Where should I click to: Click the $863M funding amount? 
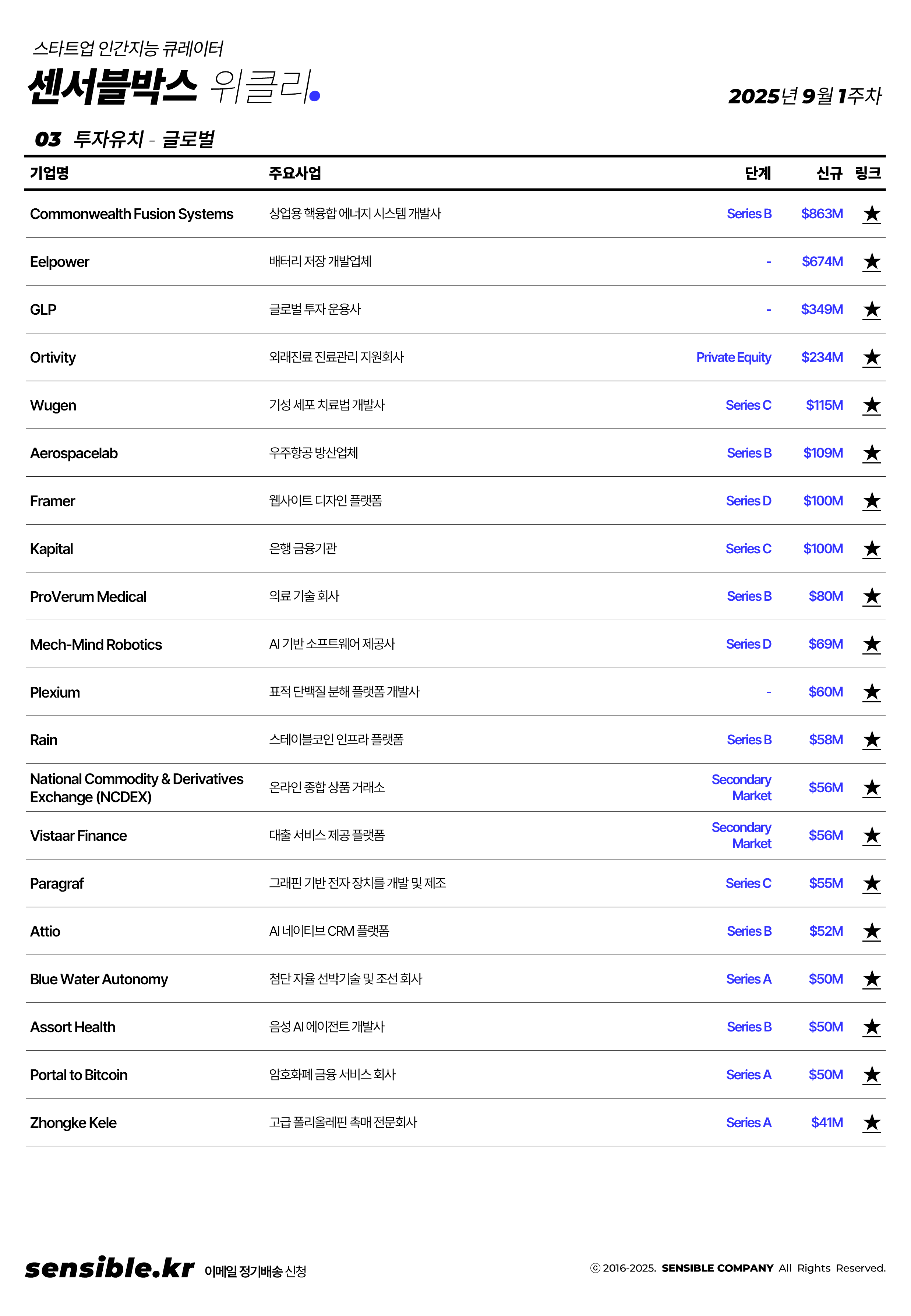click(822, 214)
